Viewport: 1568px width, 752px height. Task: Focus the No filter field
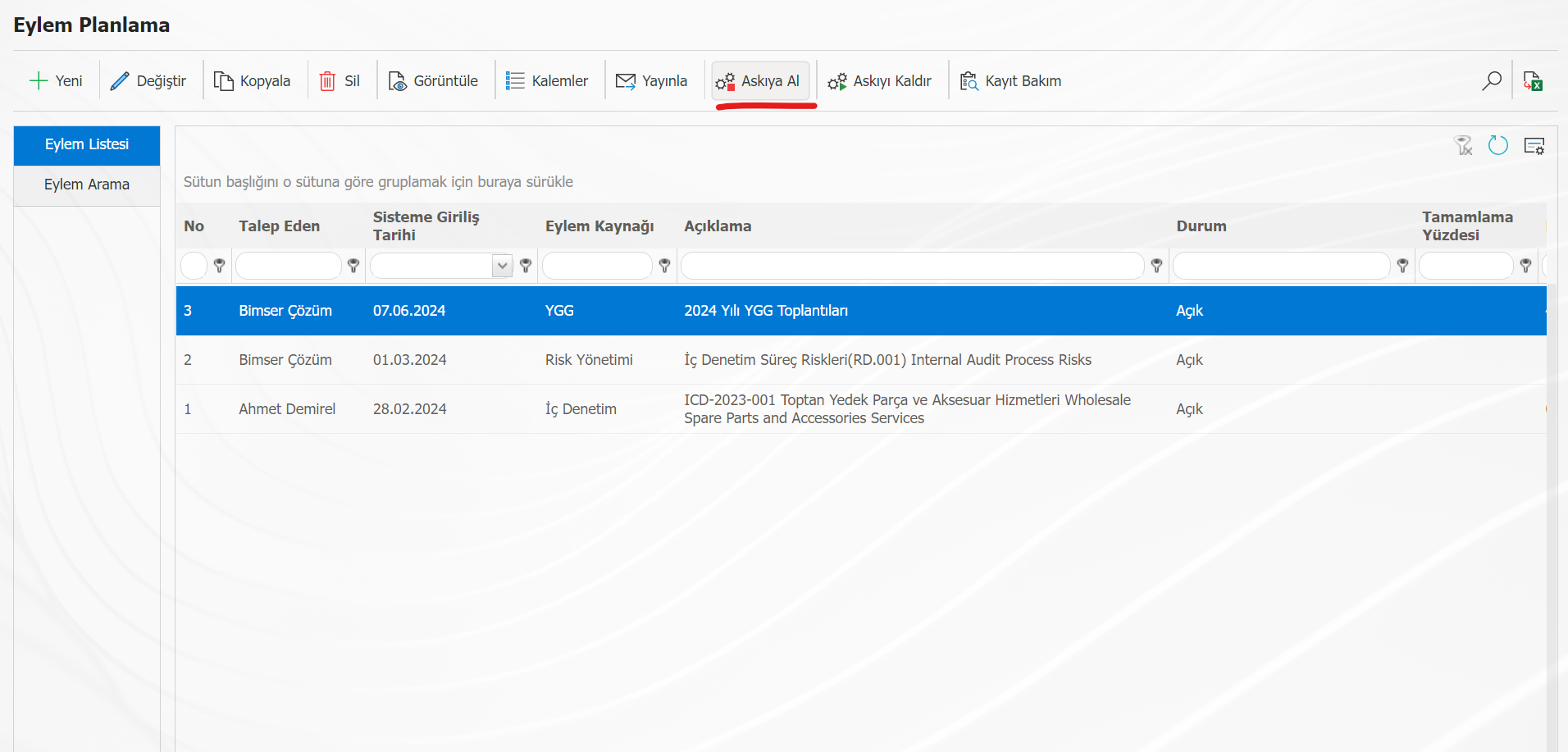coord(194,266)
